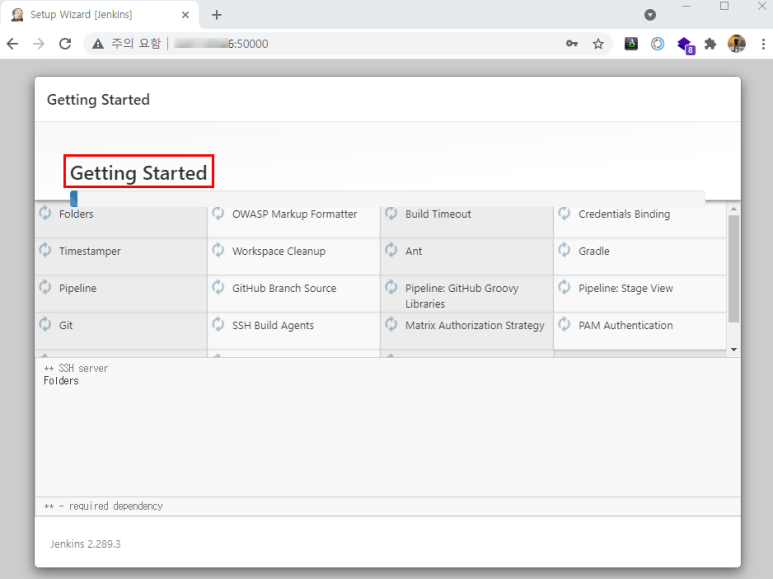Click the Folders plugin spinner icon
This screenshot has height=579, width=773.
pyautogui.click(x=45, y=213)
